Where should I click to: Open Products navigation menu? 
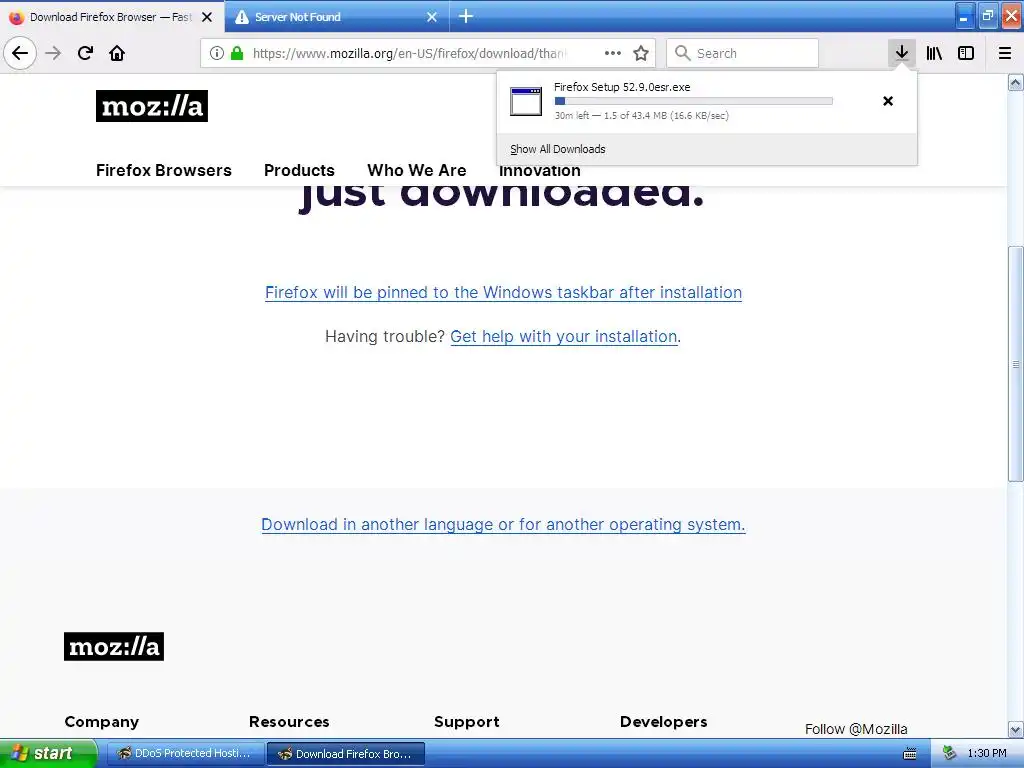point(299,170)
